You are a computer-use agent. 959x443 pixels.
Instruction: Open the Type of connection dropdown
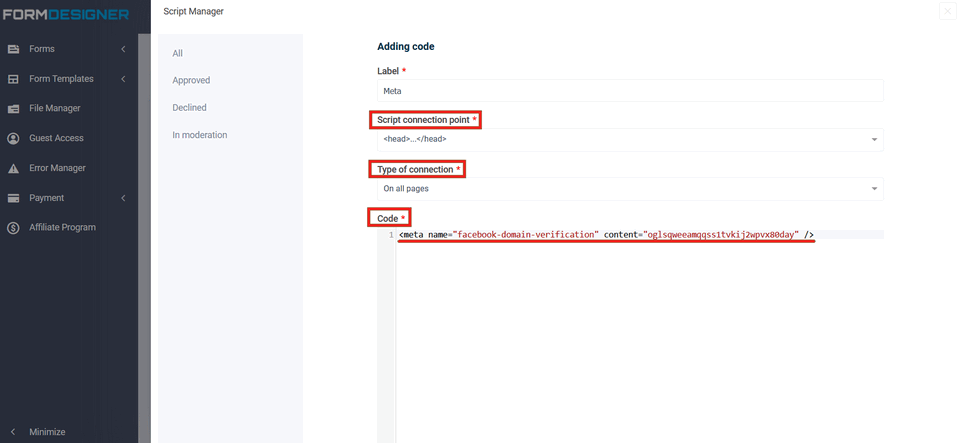pos(630,189)
